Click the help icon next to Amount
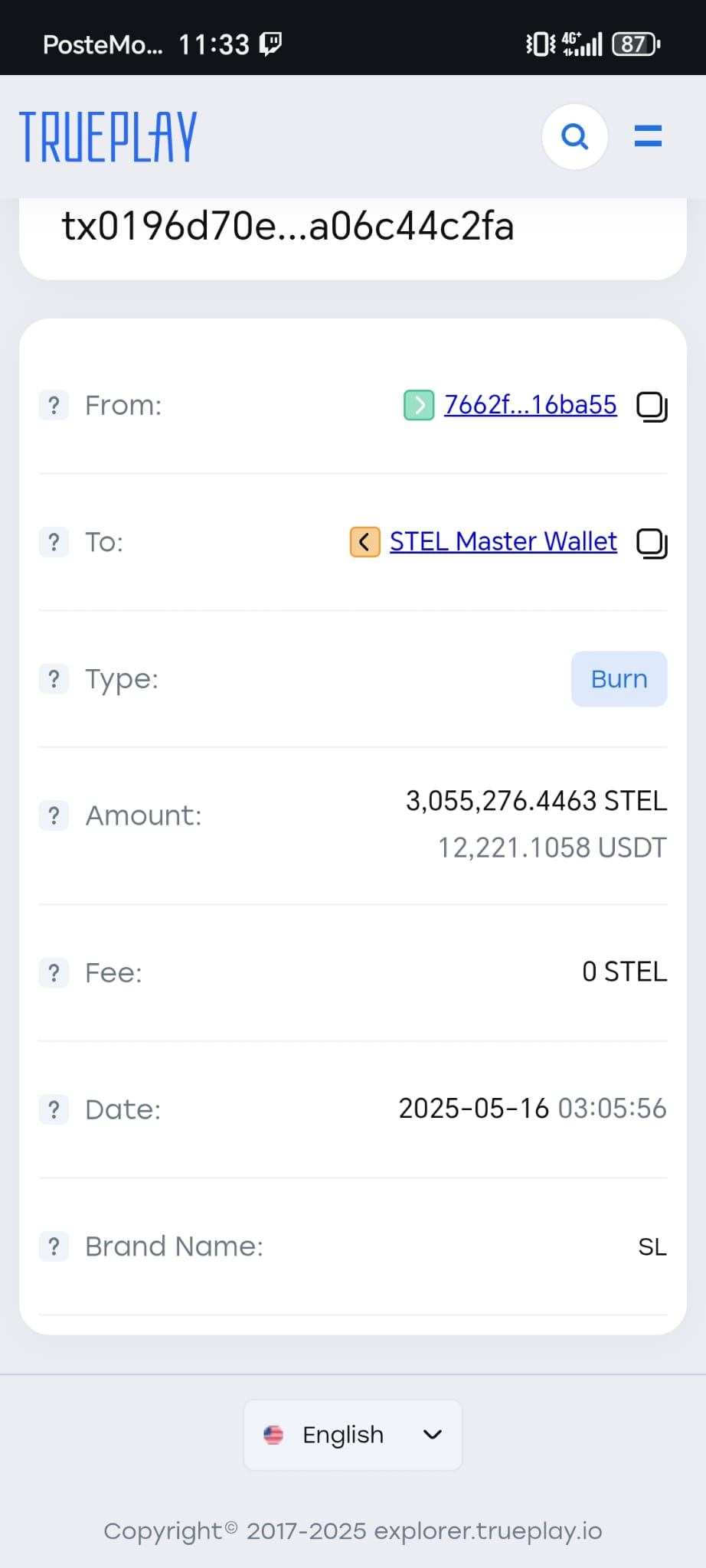 point(54,815)
